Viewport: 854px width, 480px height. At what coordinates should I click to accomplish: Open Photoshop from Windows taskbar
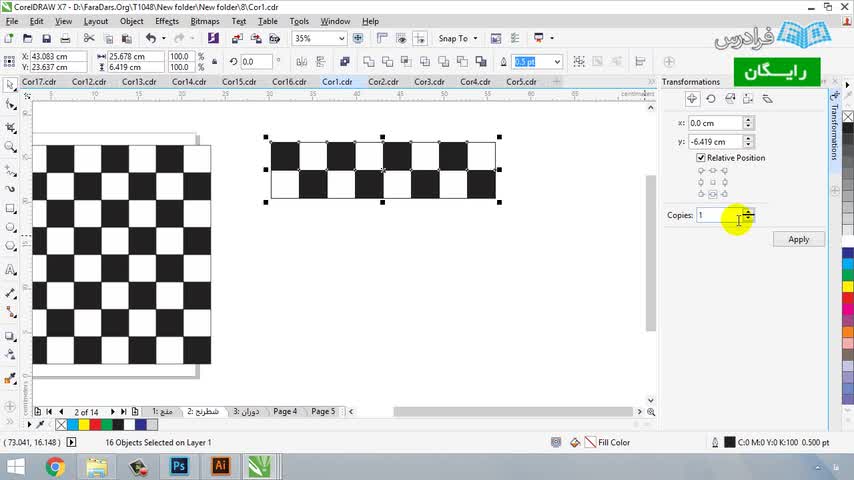[179, 466]
